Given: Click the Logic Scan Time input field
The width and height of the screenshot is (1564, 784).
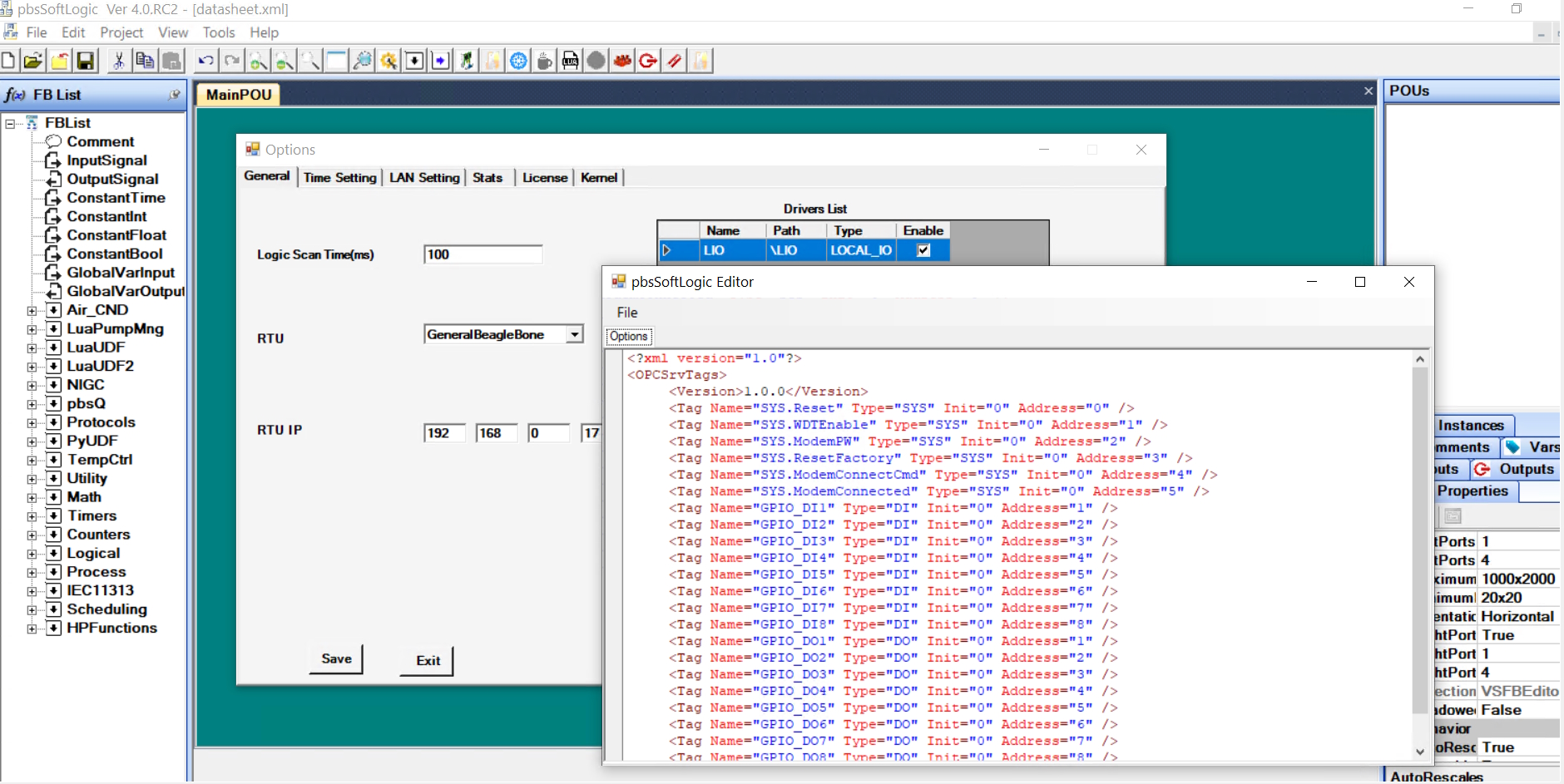Looking at the screenshot, I should tap(483, 254).
